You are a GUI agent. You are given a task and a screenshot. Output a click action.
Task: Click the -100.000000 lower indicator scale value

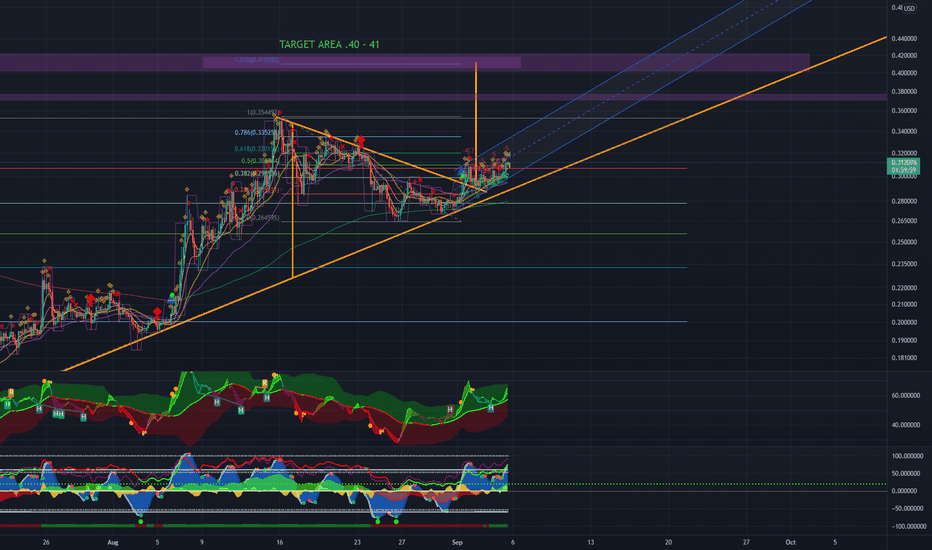coord(908,526)
